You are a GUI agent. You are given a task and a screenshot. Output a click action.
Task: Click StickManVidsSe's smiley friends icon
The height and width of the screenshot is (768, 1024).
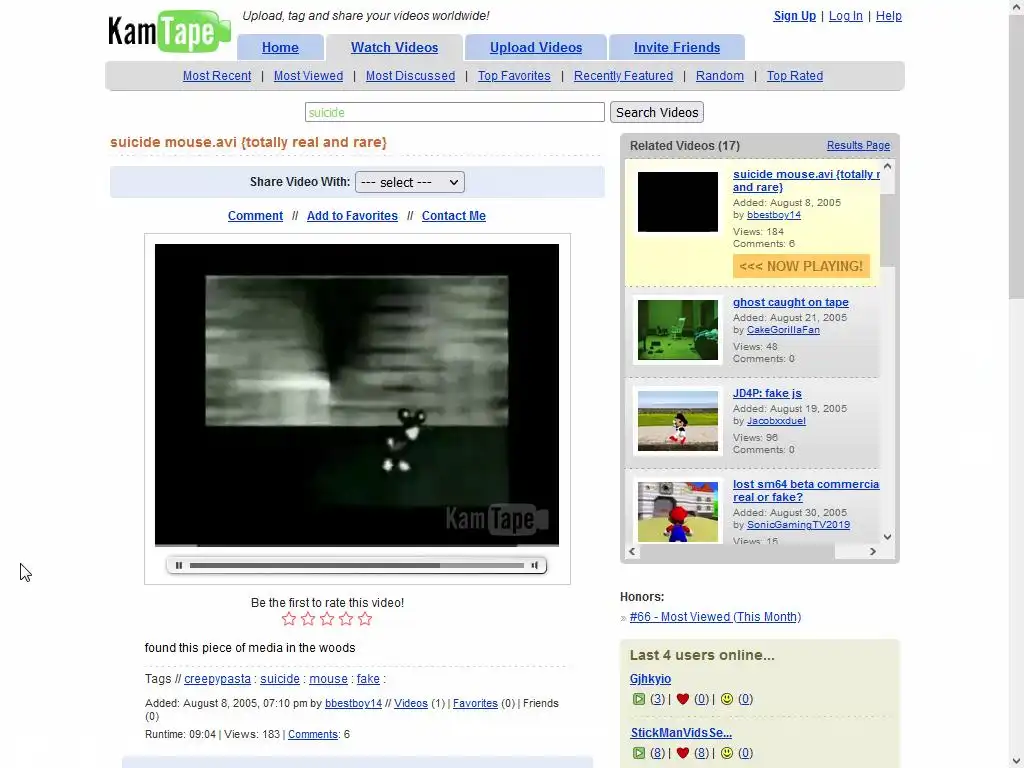pyautogui.click(x=727, y=753)
